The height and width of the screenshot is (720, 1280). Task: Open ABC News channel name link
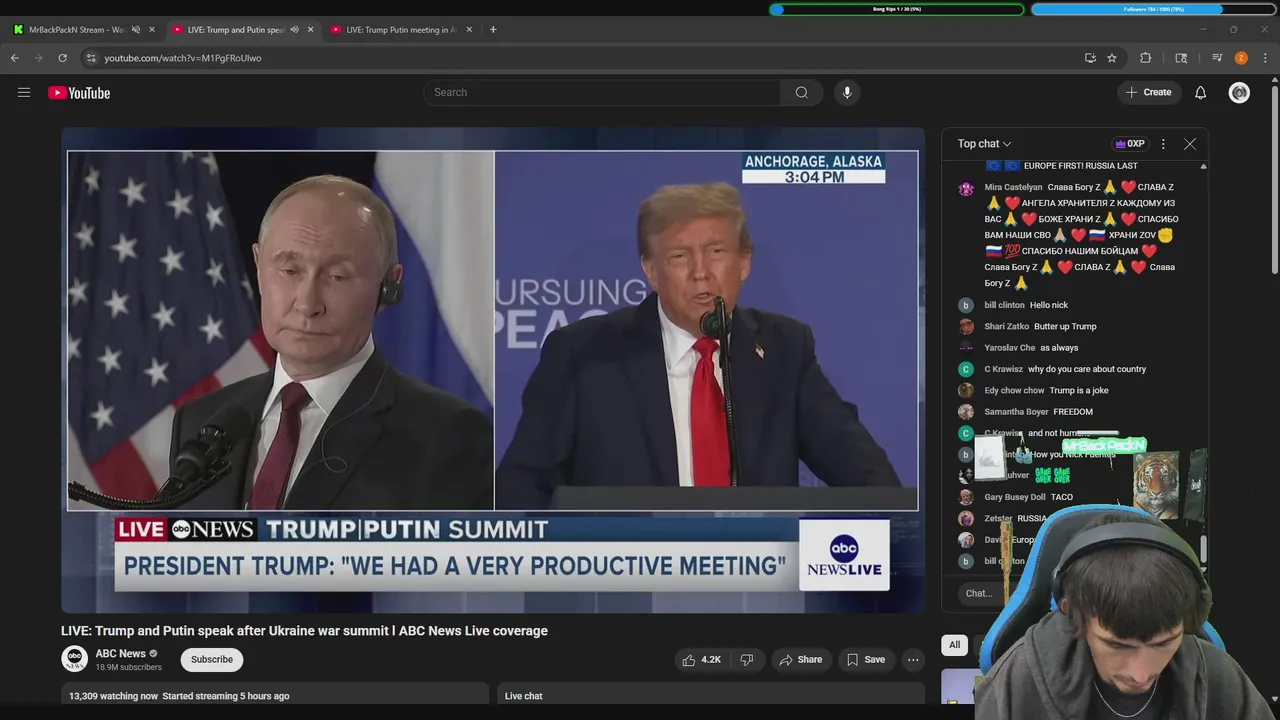120,653
